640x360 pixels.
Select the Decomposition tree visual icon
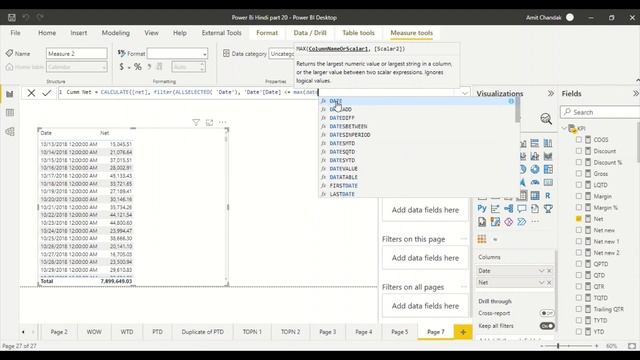(509, 209)
